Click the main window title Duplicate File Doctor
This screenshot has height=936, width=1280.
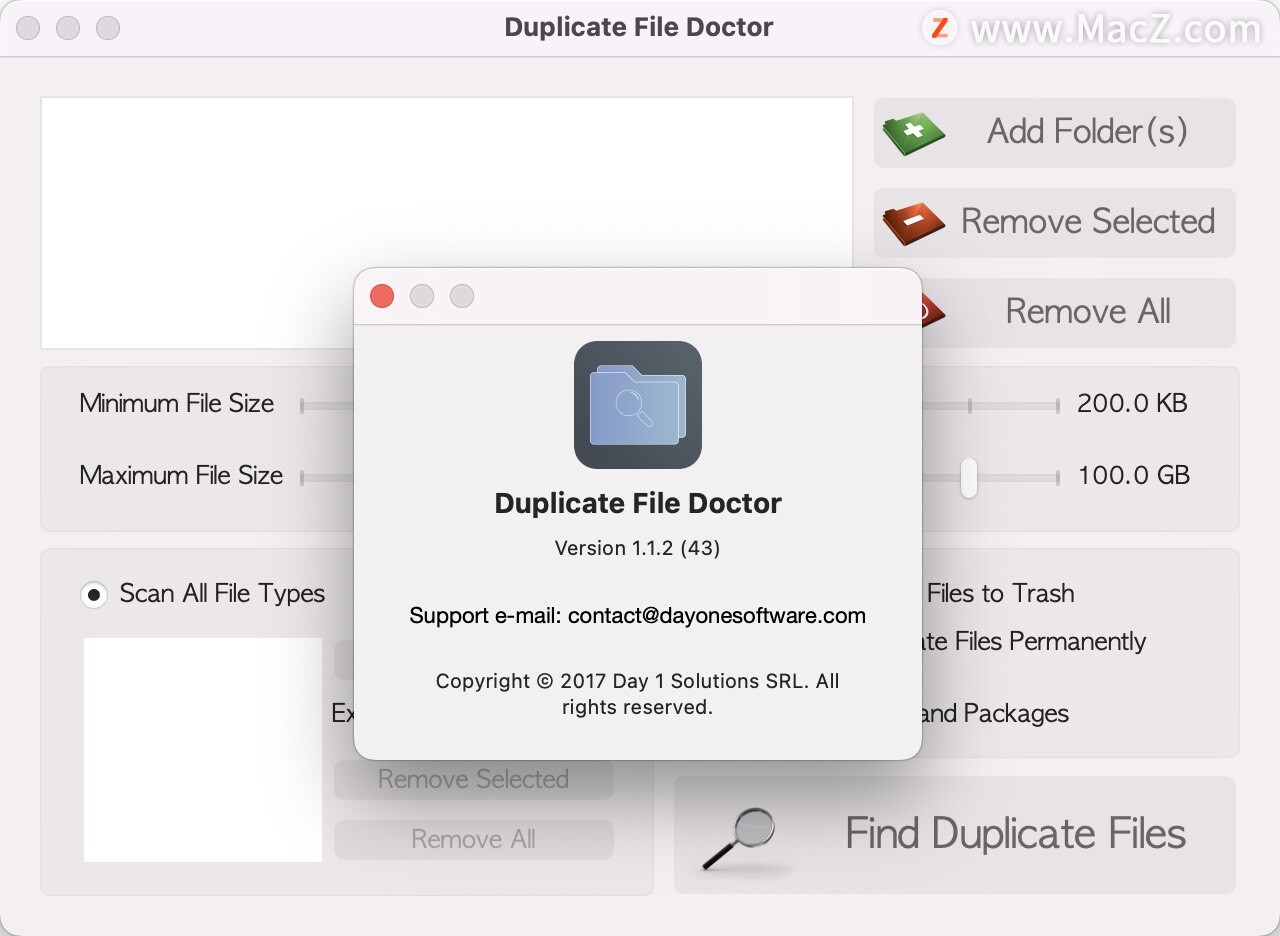639,27
